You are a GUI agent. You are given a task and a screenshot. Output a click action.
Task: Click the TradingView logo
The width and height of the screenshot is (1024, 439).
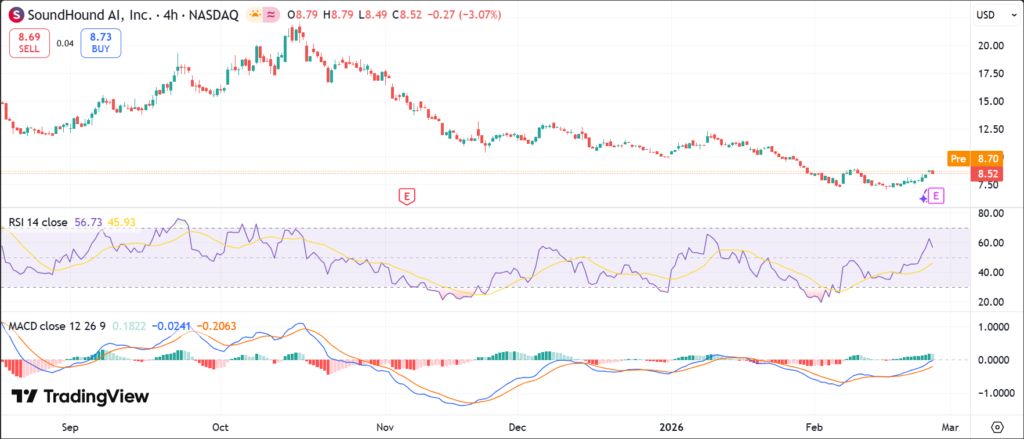coord(80,396)
